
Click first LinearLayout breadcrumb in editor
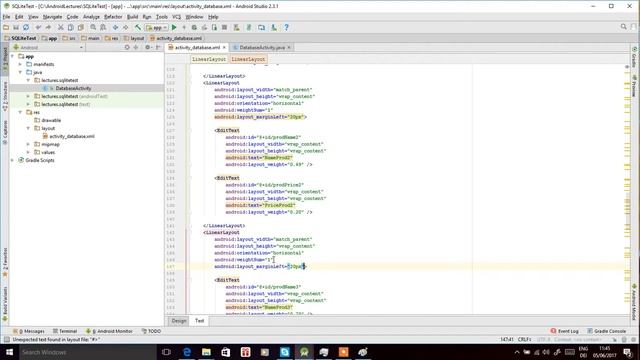pos(209,59)
